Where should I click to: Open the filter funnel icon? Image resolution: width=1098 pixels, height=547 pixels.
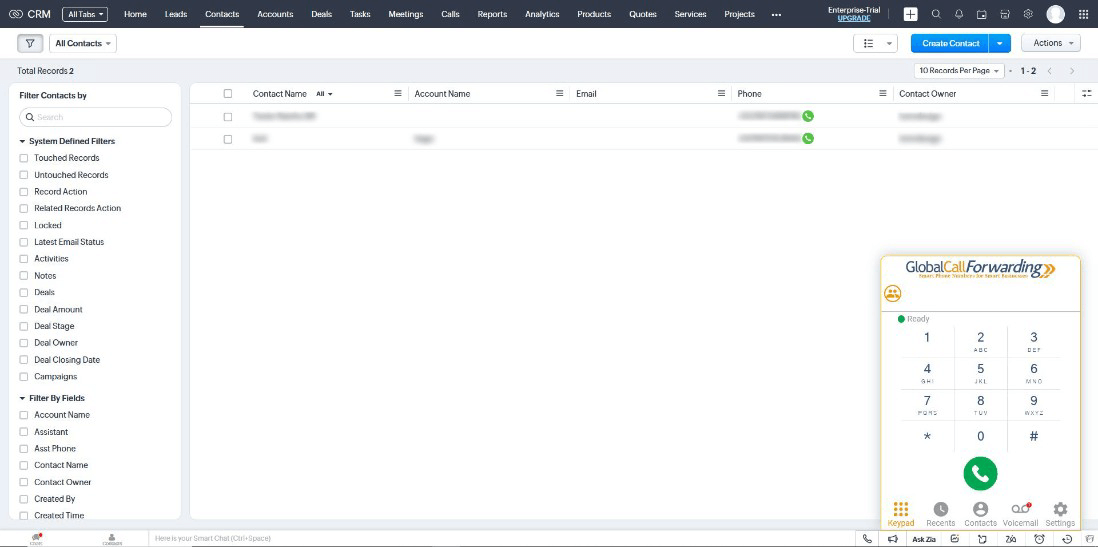coord(29,43)
